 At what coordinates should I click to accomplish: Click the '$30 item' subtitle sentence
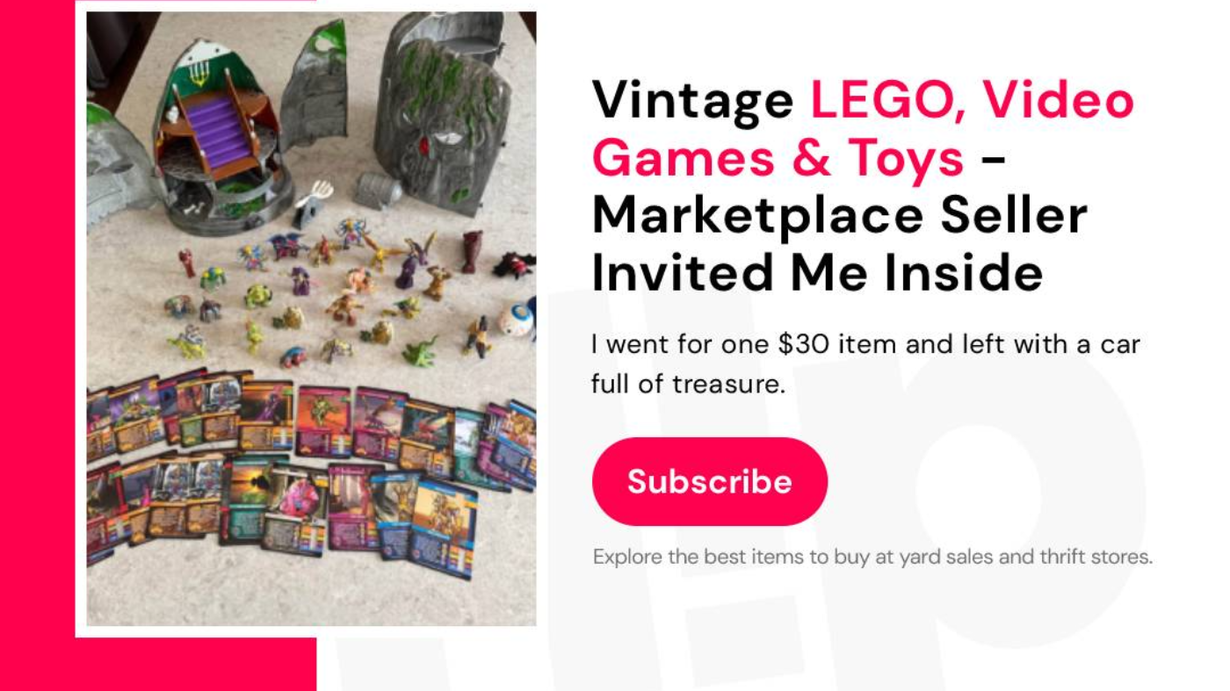tap(865, 346)
